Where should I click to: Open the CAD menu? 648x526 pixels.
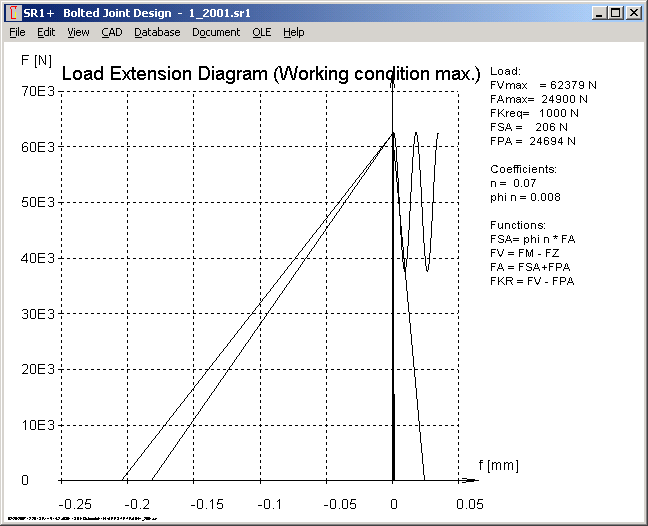[x=112, y=32]
